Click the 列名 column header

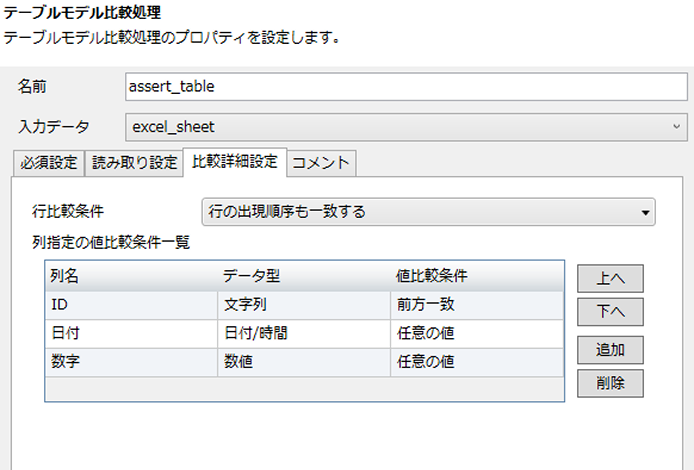(x=130, y=275)
